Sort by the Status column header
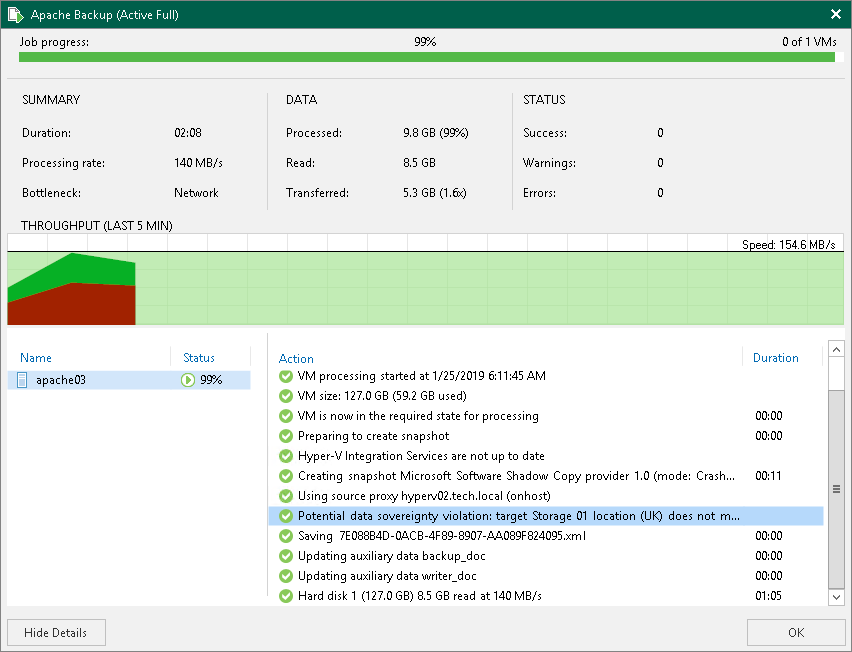852x652 pixels. pyautogui.click(x=199, y=358)
